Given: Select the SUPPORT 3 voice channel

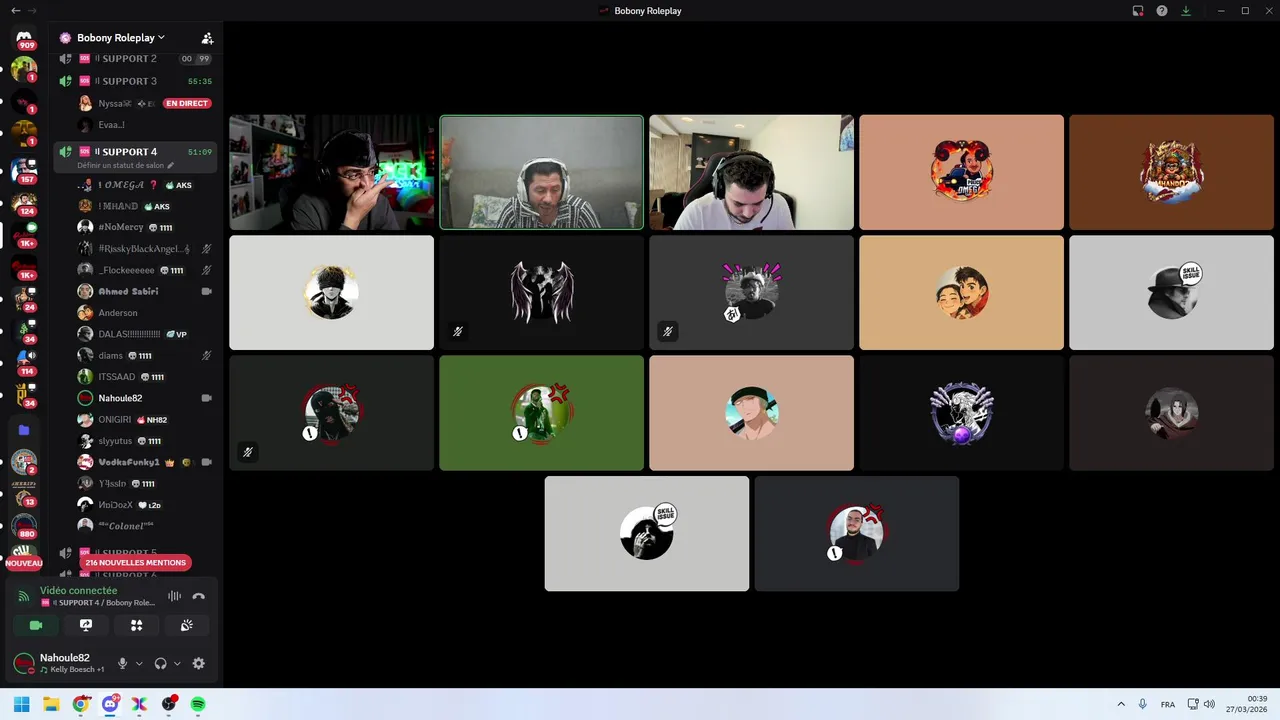Looking at the screenshot, I should pos(135,81).
